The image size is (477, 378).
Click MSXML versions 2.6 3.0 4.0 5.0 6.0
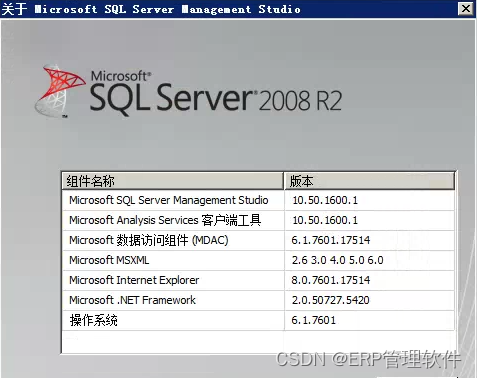(x=338, y=260)
